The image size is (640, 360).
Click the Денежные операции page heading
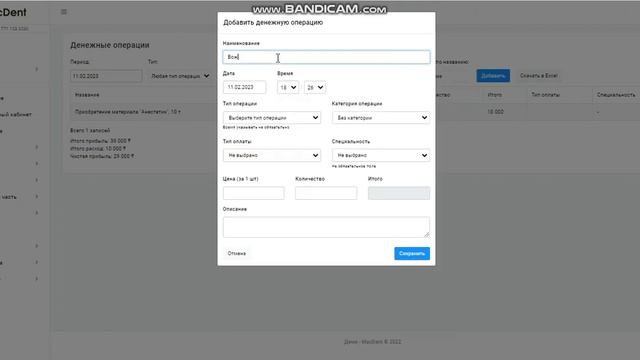point(110,45)
